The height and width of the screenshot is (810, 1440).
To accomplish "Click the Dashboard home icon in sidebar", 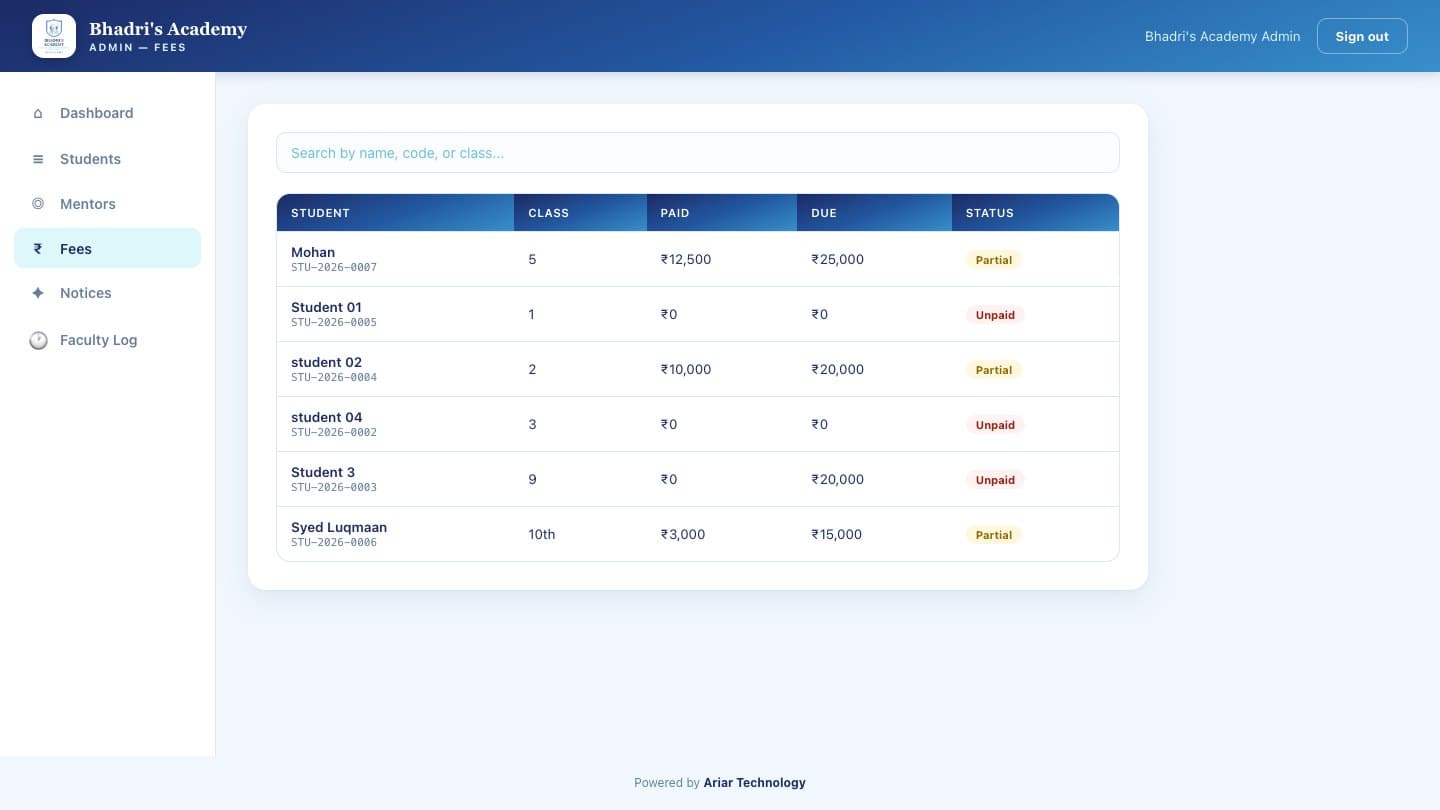I will click(x=38, y=114).
